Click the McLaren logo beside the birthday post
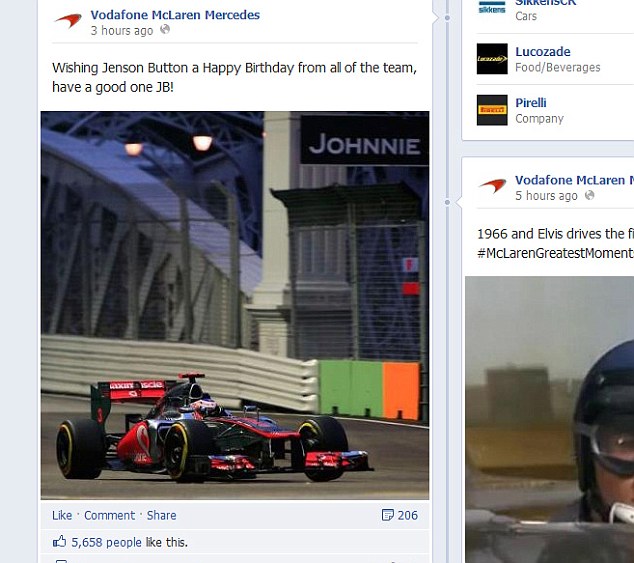 [x=68, y=21]
